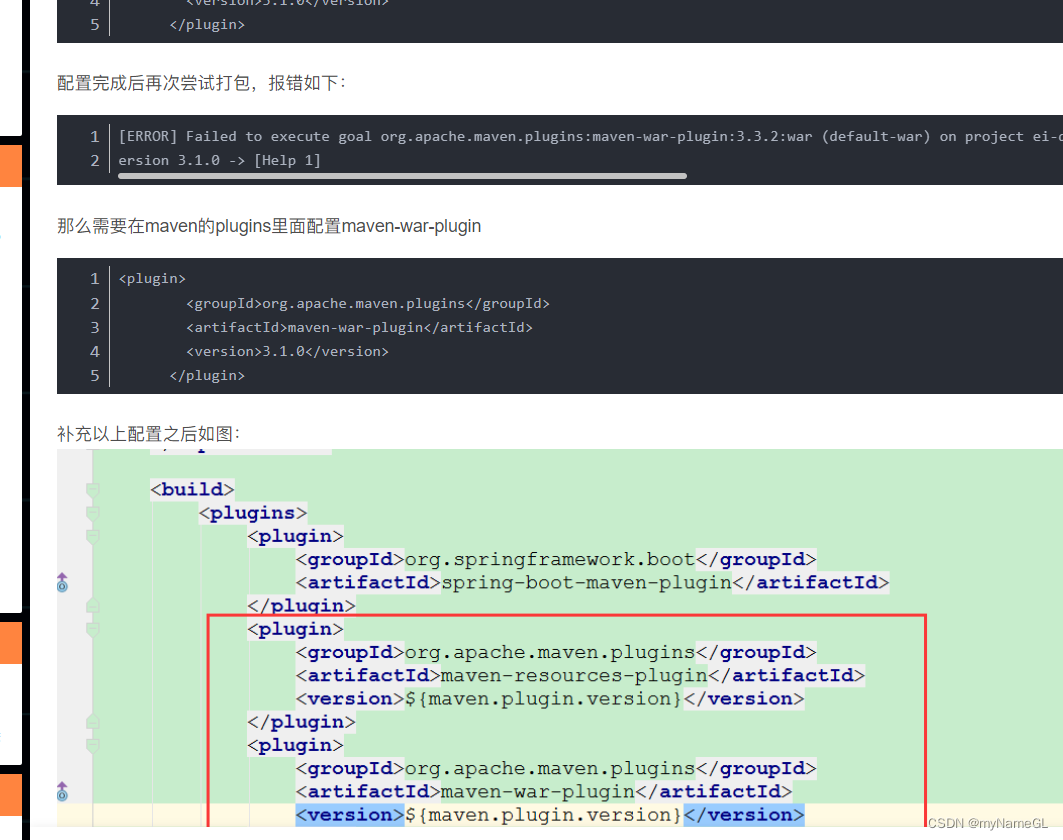Click '<version>3.1.0</version>' on line 4 of dark block
1063x840 pixels.
[x=287, y=351]
